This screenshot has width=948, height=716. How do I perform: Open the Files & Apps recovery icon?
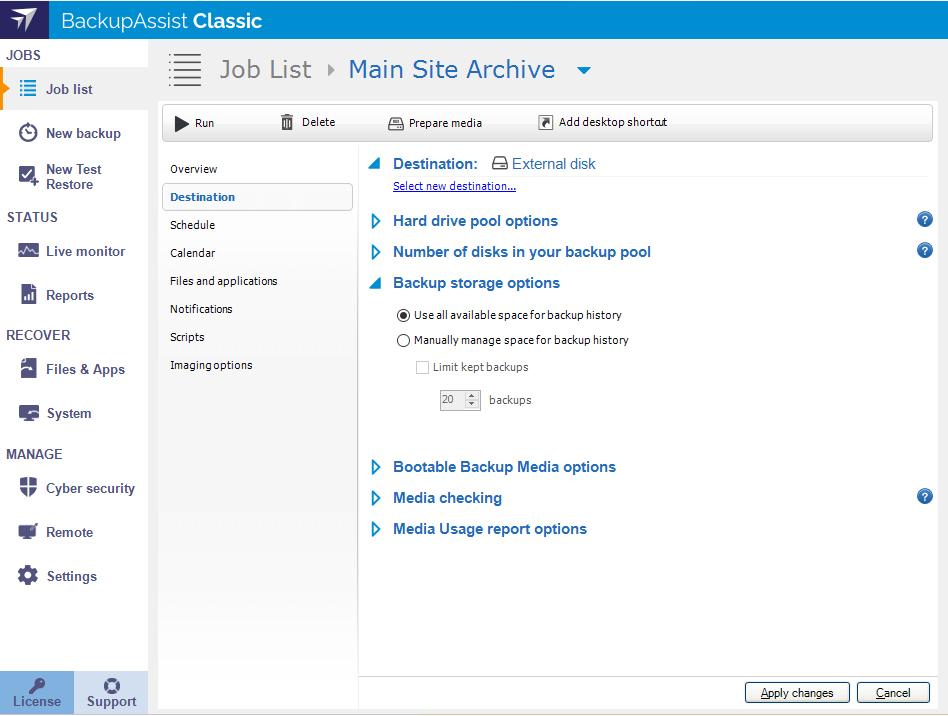coord(28,369)
